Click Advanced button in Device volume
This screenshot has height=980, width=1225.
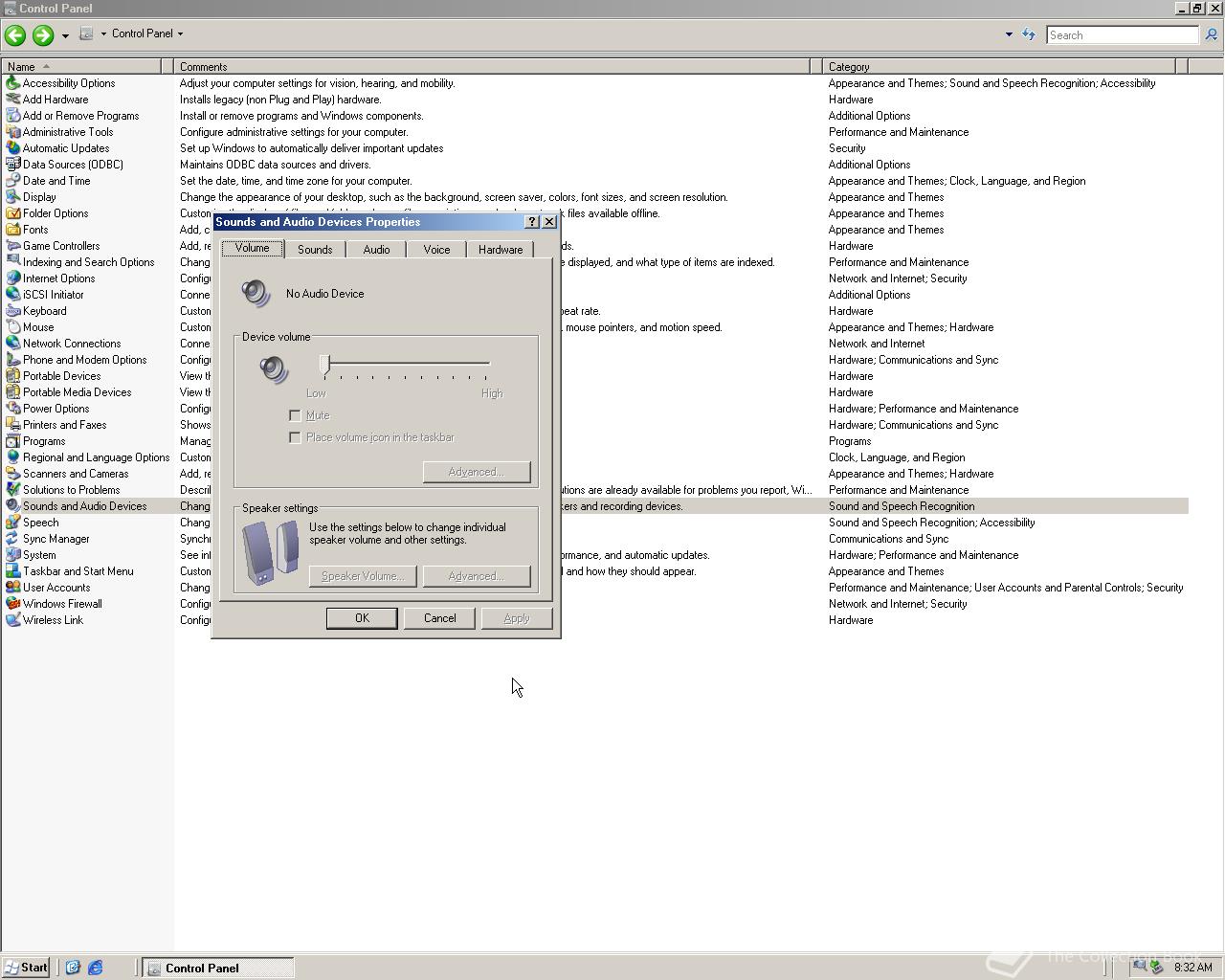(477, 472)
